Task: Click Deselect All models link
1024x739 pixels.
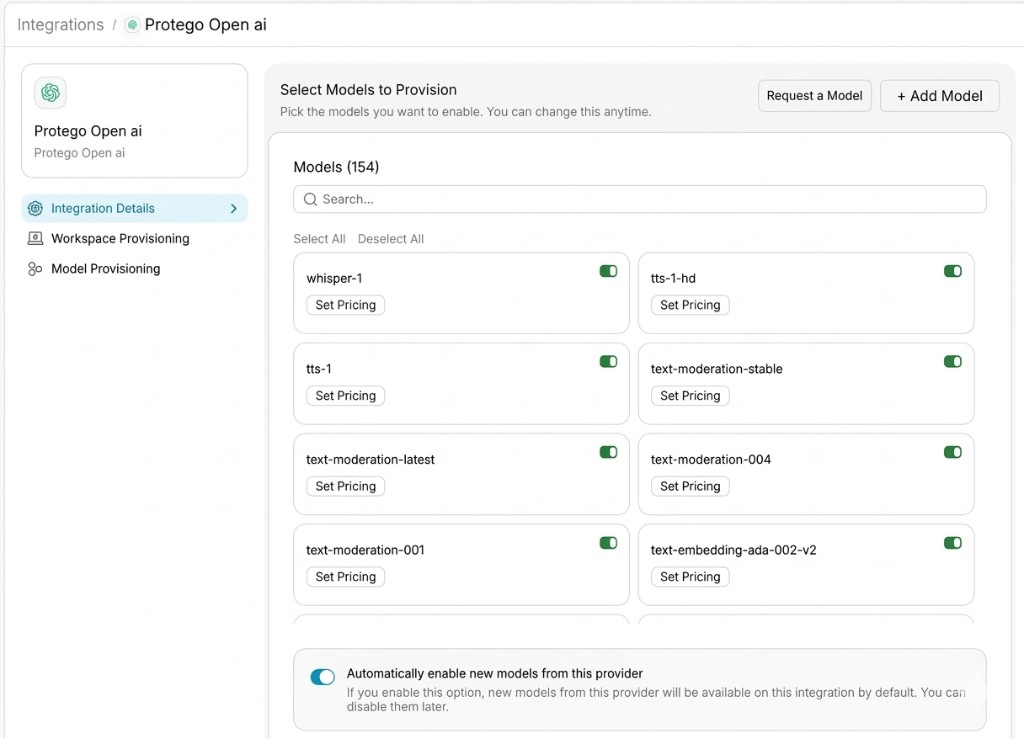Action: click(x=391, y=239)
